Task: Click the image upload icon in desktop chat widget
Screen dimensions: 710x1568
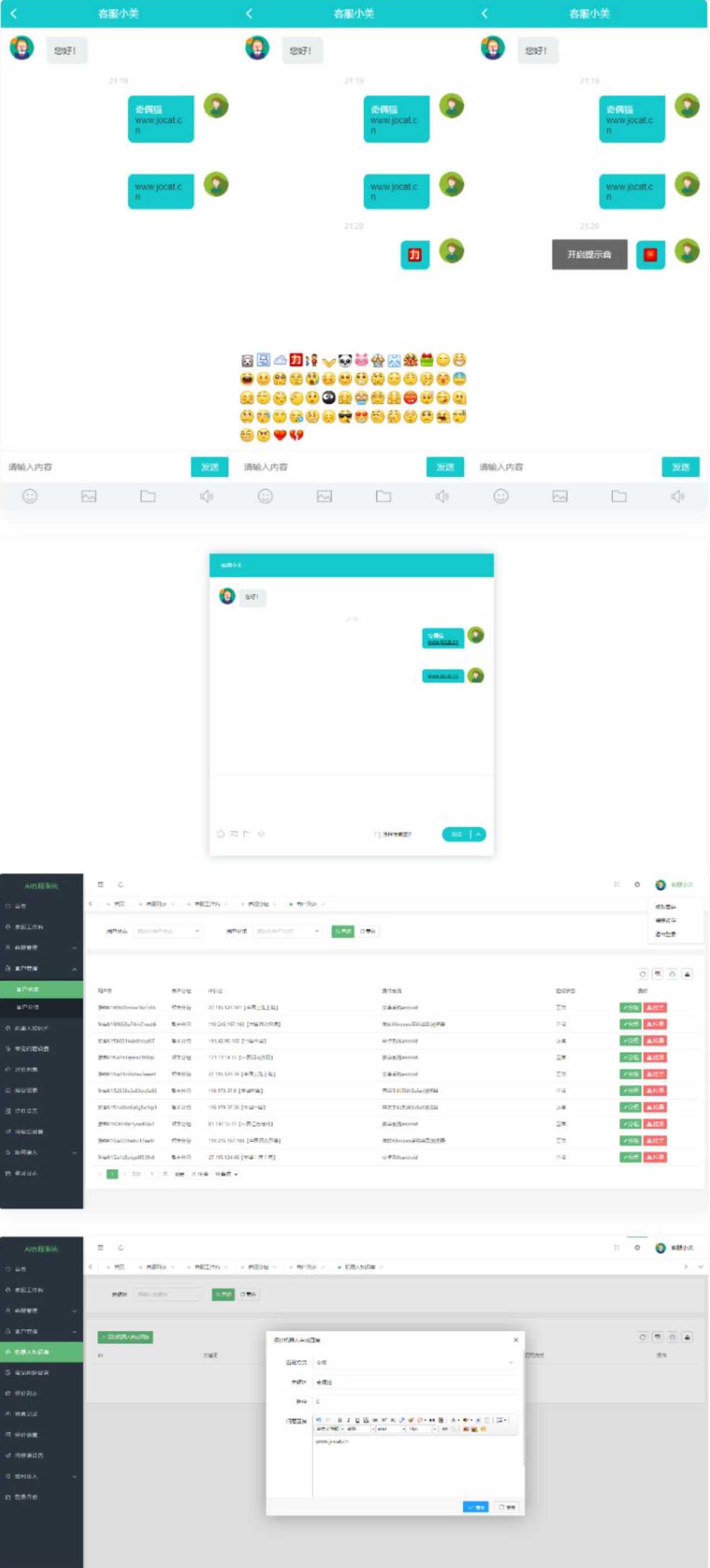Action: click(x=234, y=834)
